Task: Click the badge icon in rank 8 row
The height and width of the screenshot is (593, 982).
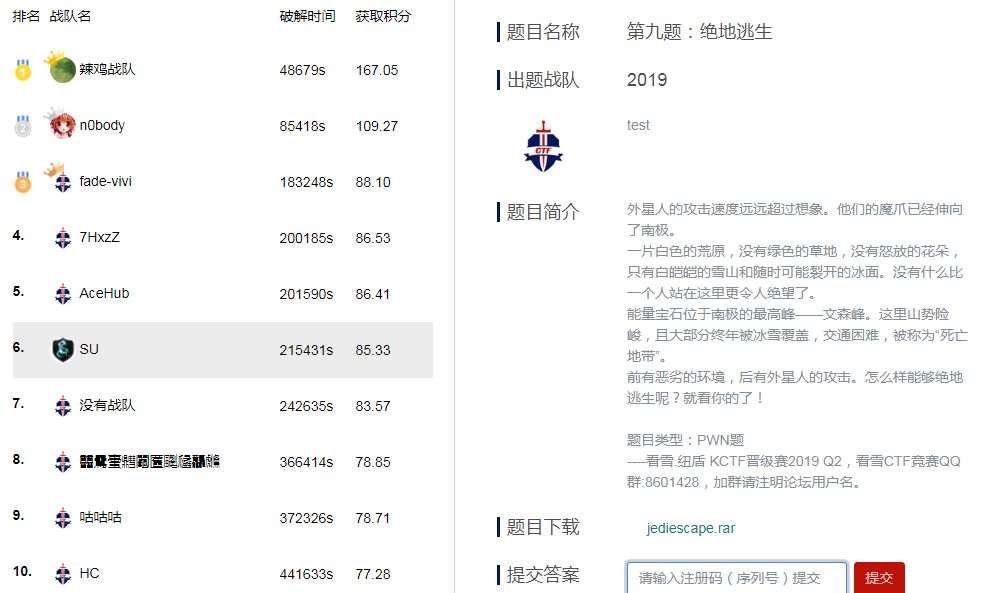Action: coord(63,462)
